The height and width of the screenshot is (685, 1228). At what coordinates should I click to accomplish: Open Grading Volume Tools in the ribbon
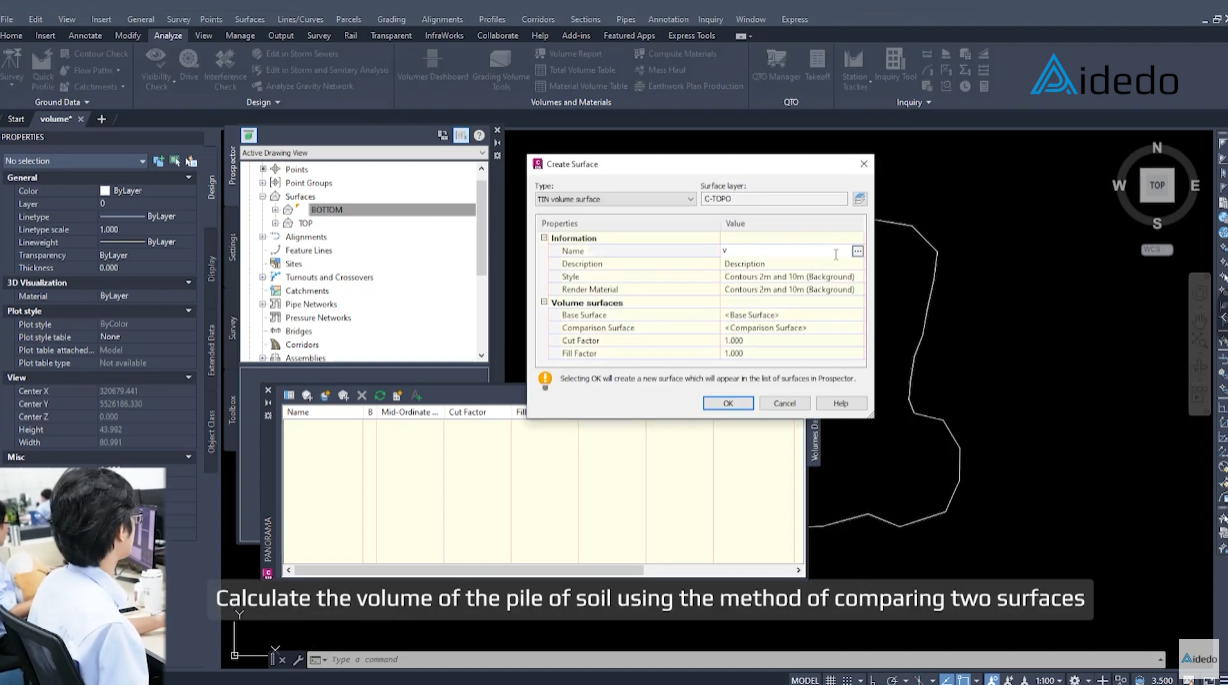point(500,68)
